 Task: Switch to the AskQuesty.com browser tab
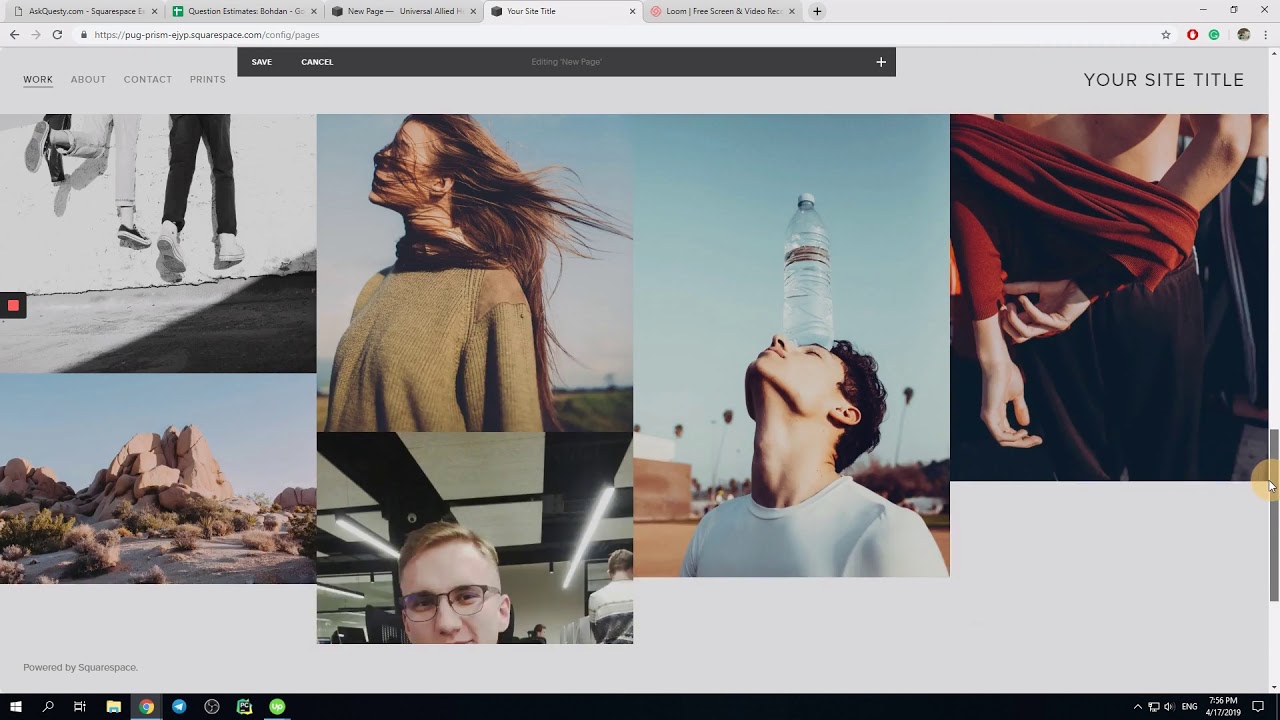pos(85,11)
